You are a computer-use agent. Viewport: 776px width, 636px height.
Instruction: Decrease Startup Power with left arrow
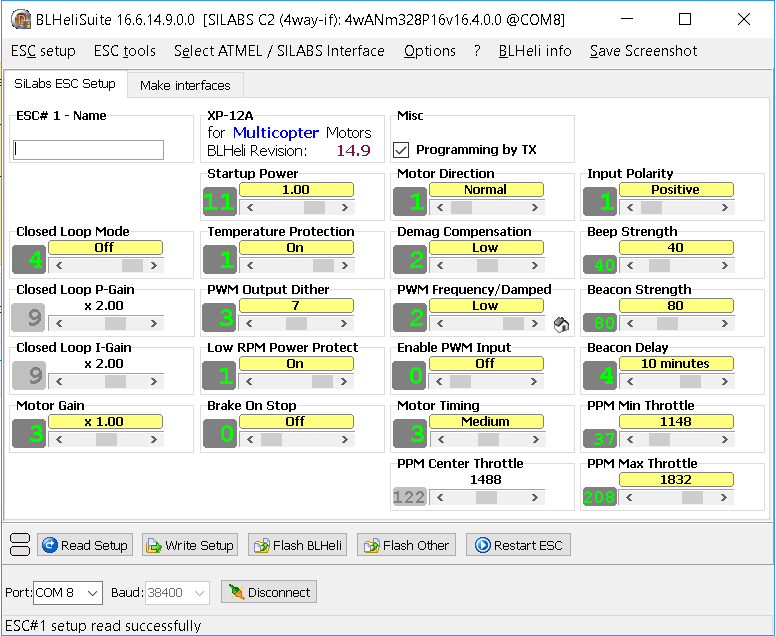point(250,208)
